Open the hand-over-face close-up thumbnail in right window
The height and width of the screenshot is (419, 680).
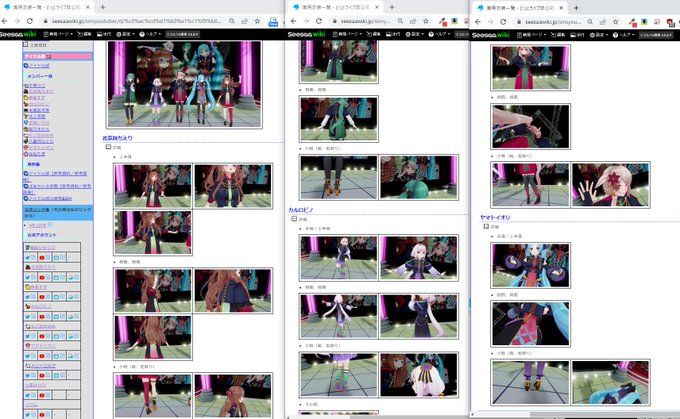pos(611,185)
